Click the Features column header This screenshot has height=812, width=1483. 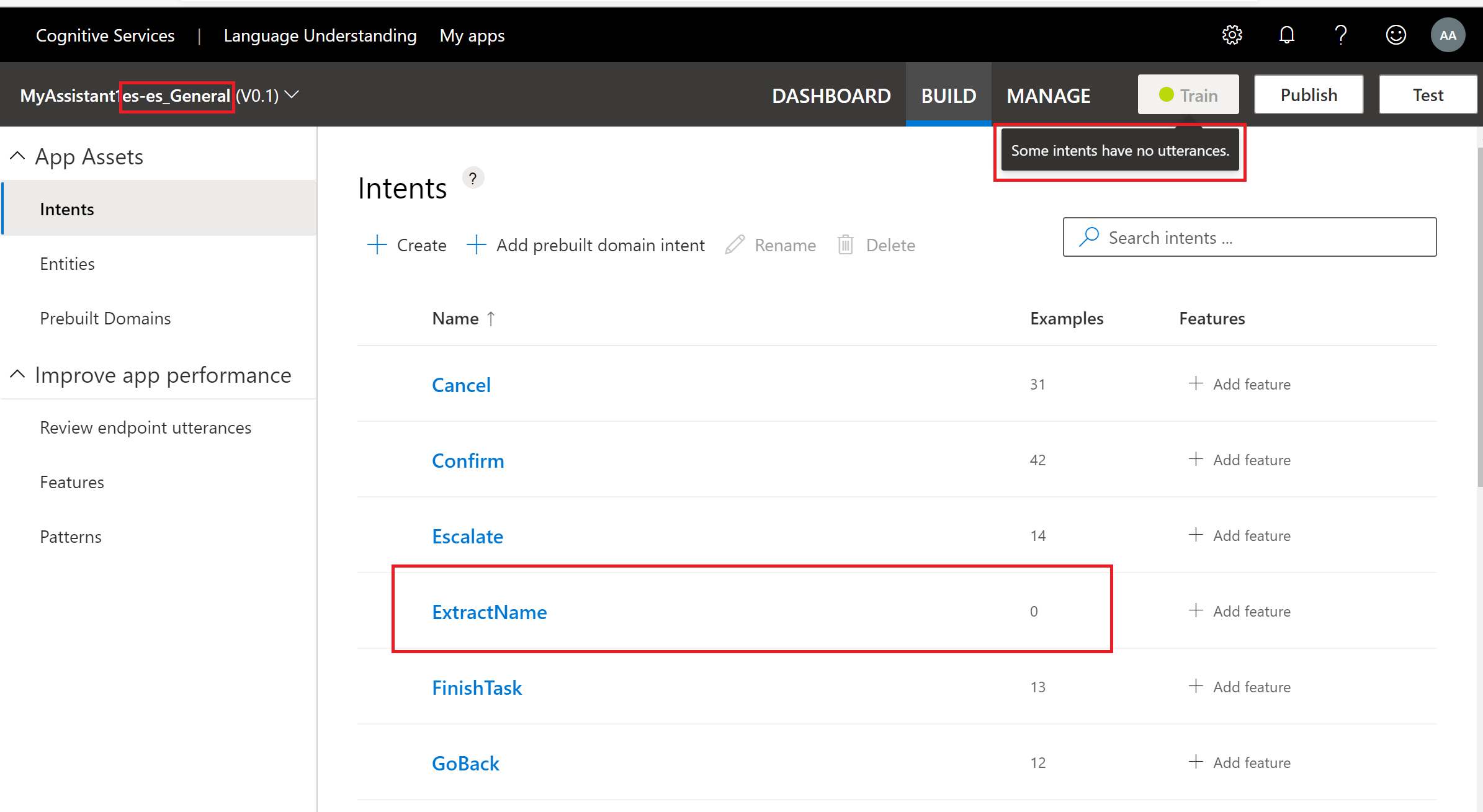coord(1212,318)
